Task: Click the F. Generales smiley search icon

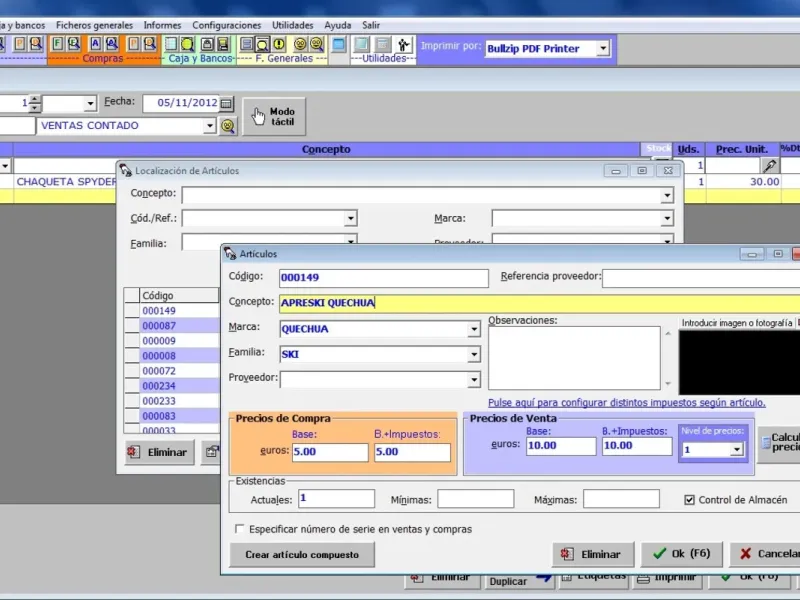Action: (x=317, y=44)
